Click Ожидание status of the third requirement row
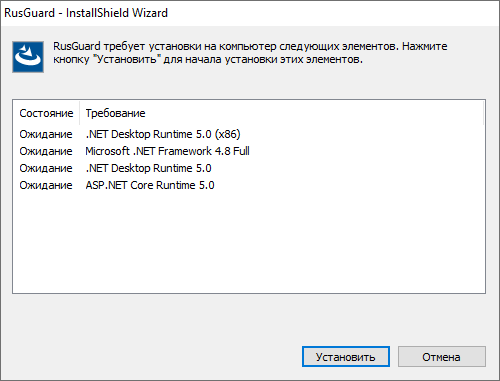 [46, 168]
